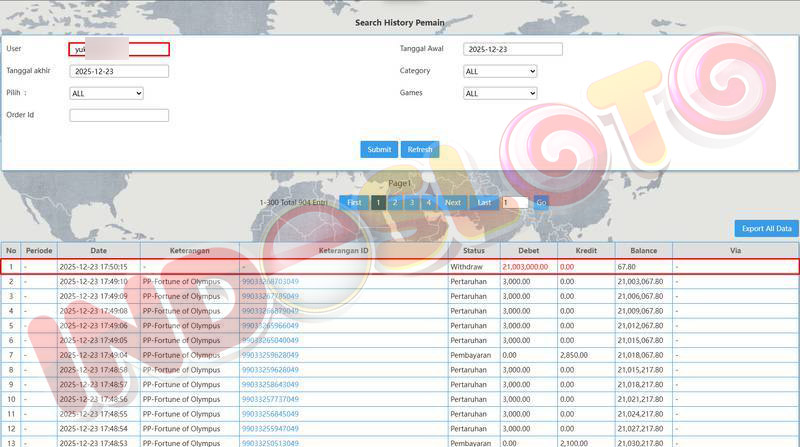Open Keterangan ID link 99033259628049 in row 7
This screenshot has width=800, height=447.
click(x=270, y=355)
